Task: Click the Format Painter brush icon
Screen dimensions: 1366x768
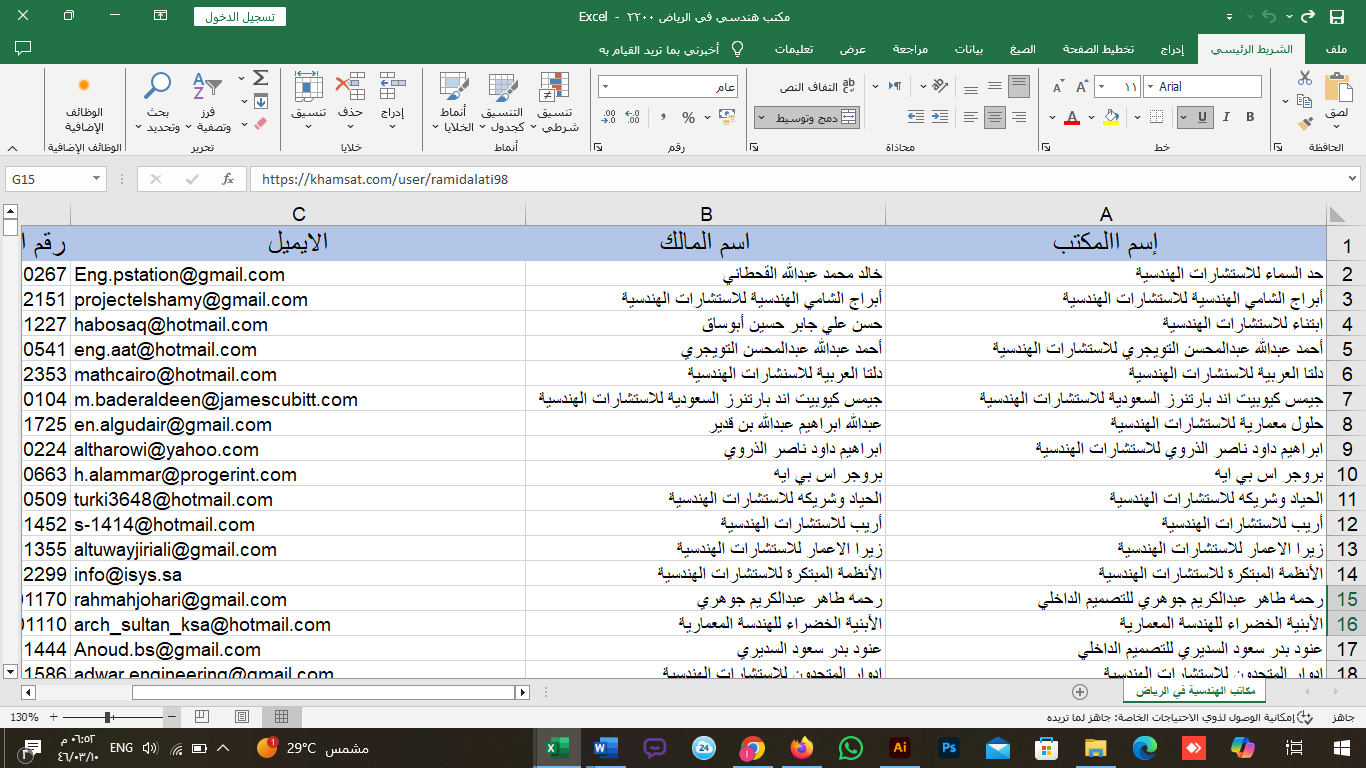Action: pyautogui.click(x=1305, y=124)
